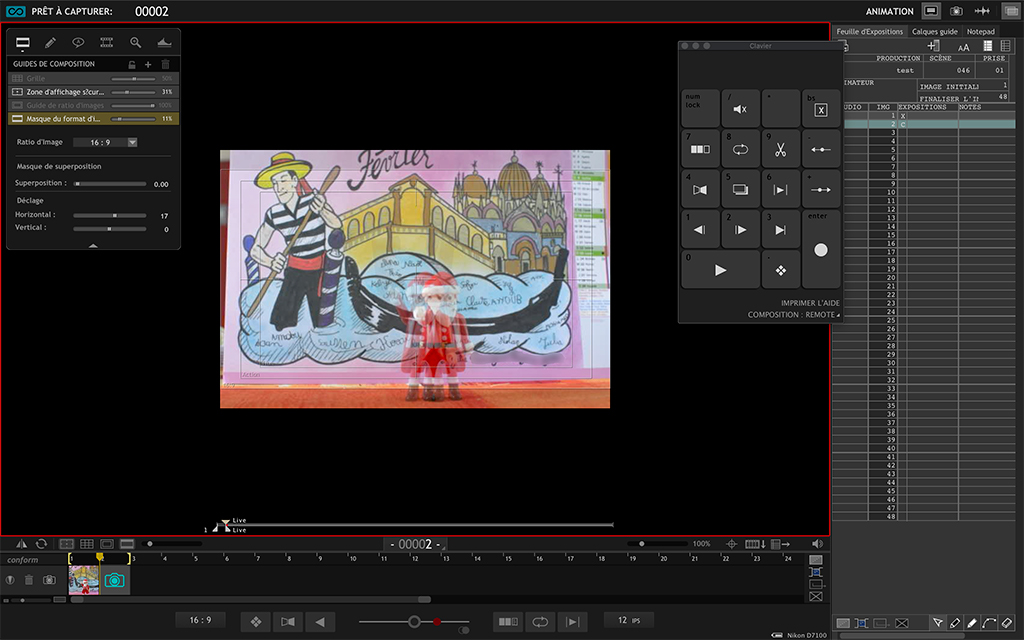The image size is (1024, 640).
Task: Delete selected composition guide with trash icon
Action: [x=165, y=64]
